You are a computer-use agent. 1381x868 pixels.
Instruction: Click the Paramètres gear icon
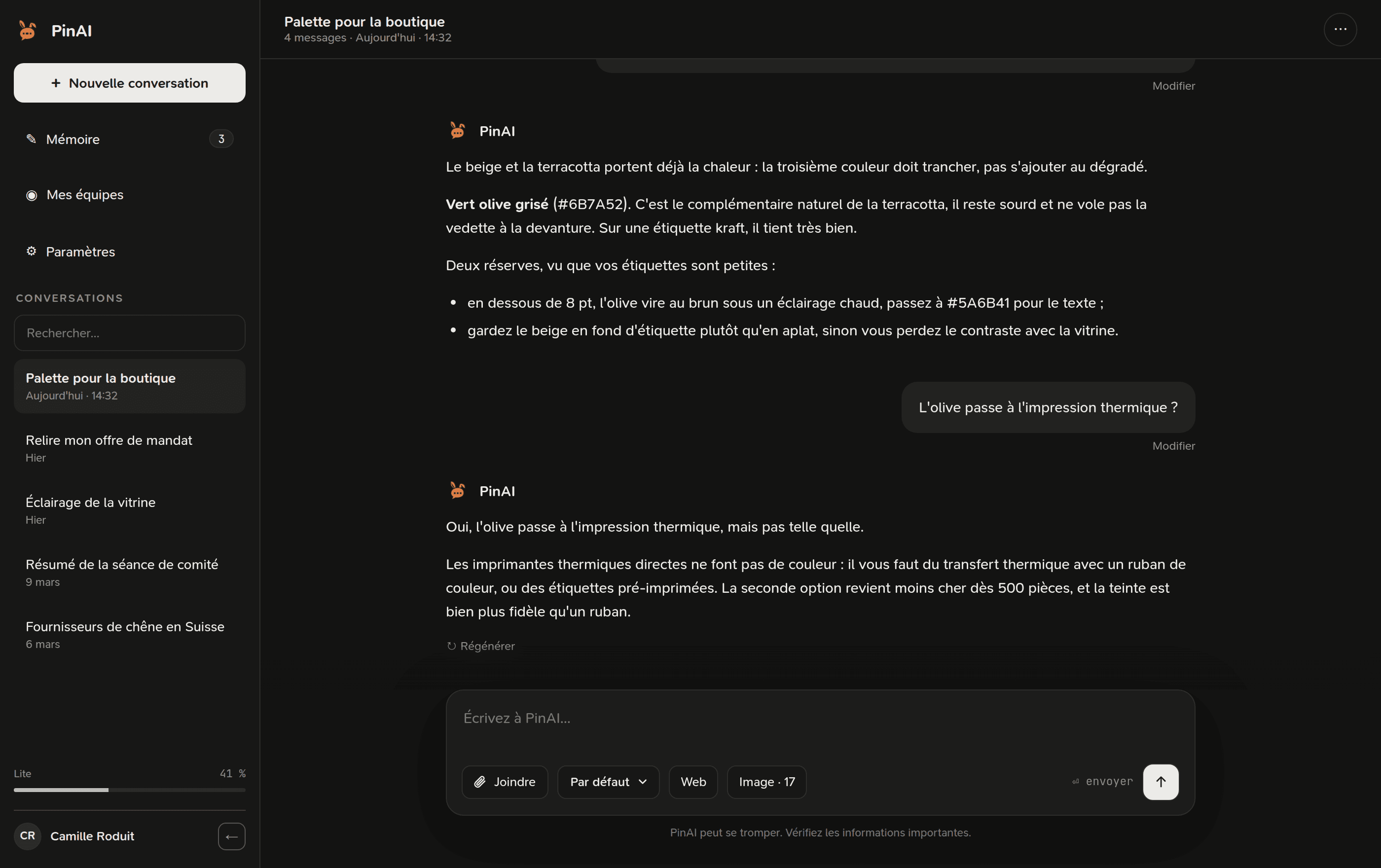[x=31, y=251]
